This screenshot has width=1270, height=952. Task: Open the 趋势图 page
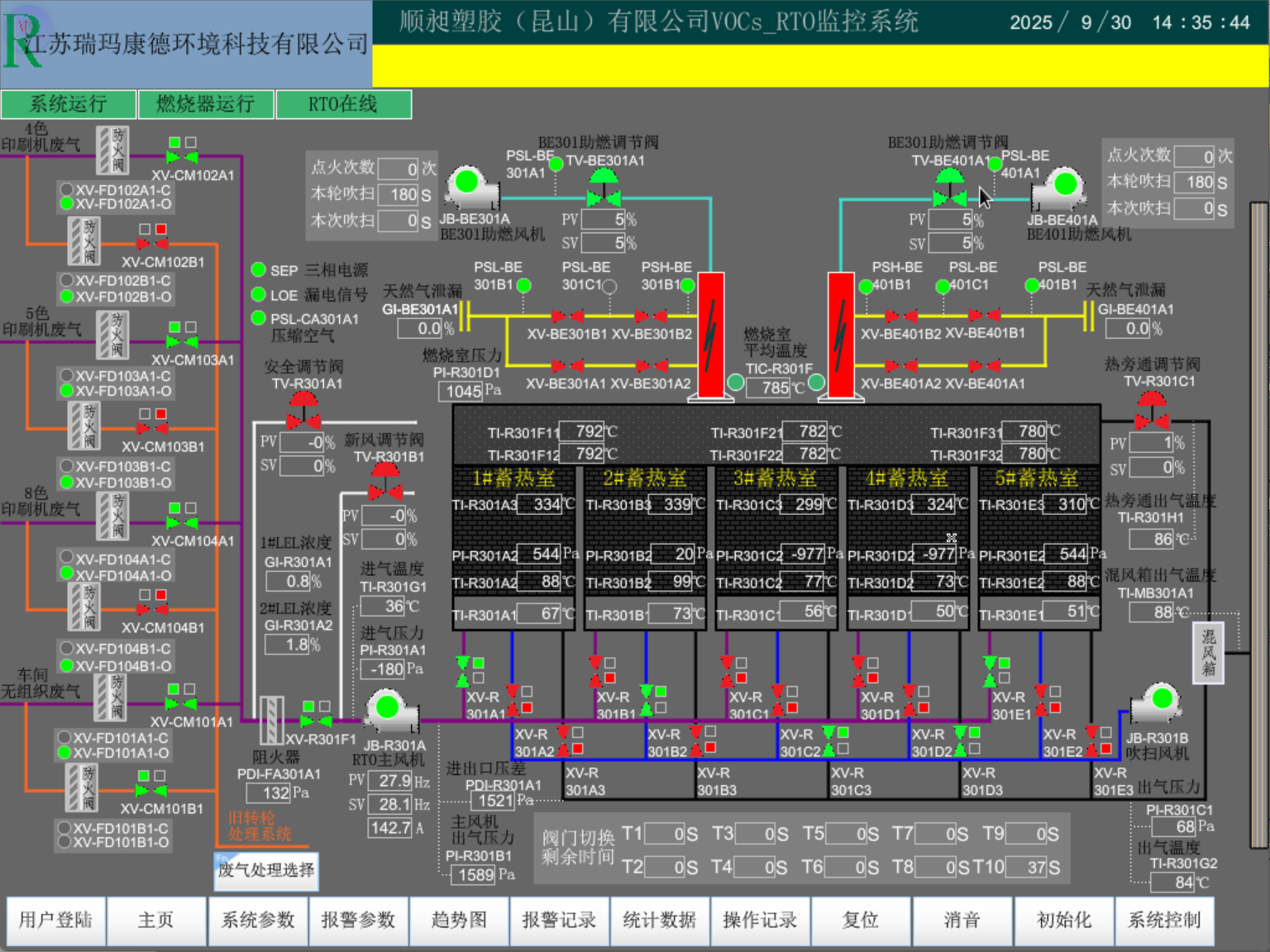point(459,921)
